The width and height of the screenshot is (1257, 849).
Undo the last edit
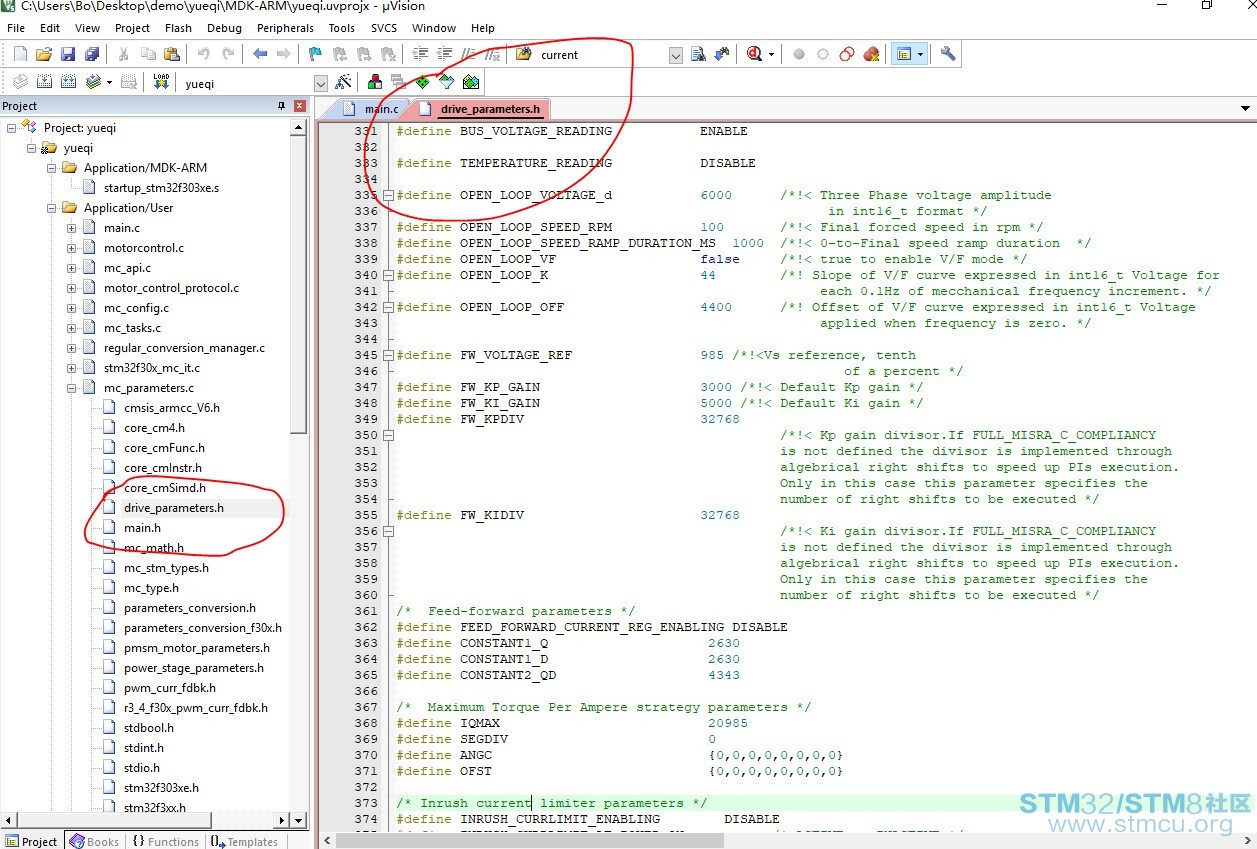pos(204,54)
